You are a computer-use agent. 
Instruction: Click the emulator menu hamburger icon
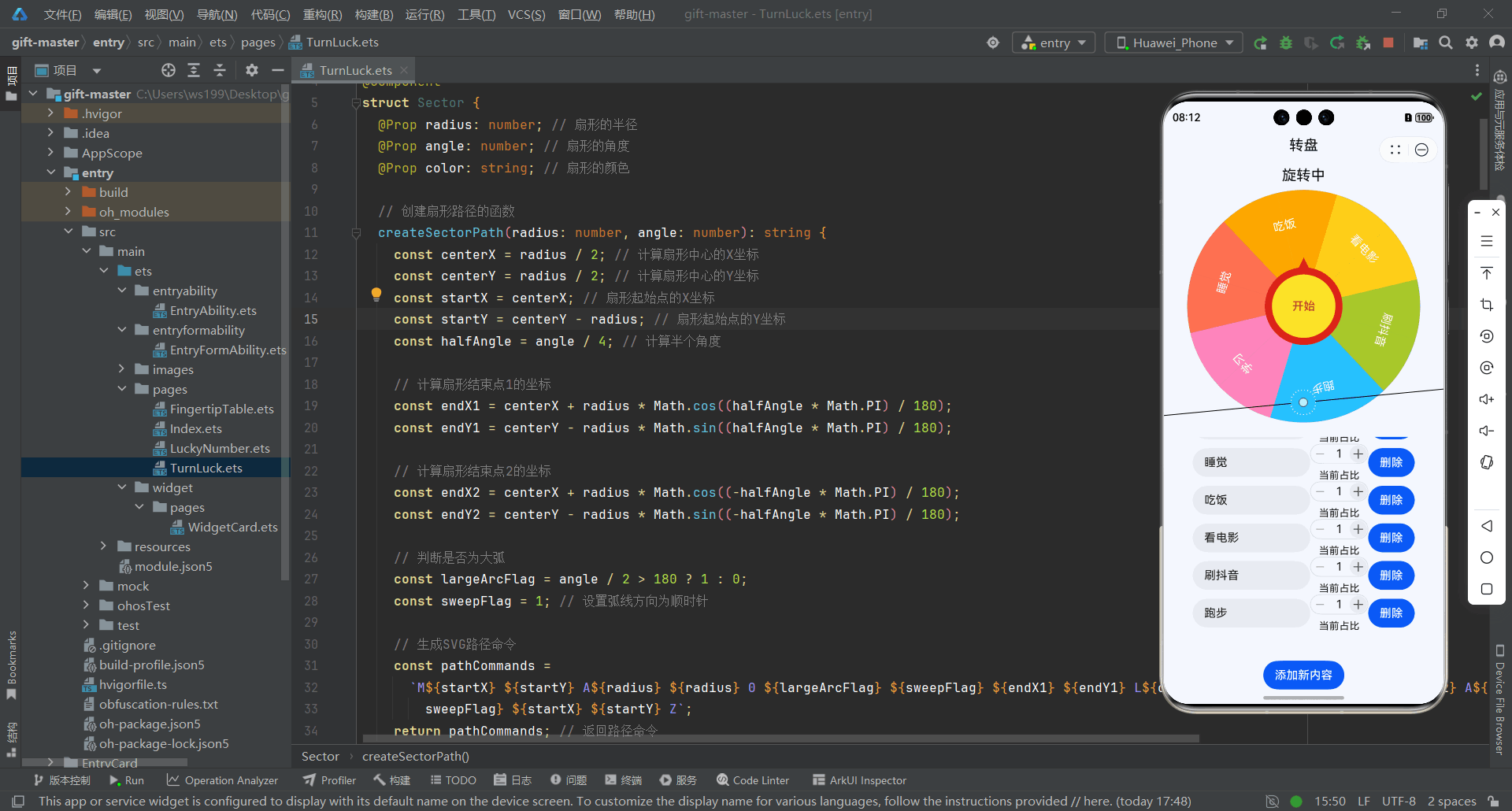point(1487,242)
